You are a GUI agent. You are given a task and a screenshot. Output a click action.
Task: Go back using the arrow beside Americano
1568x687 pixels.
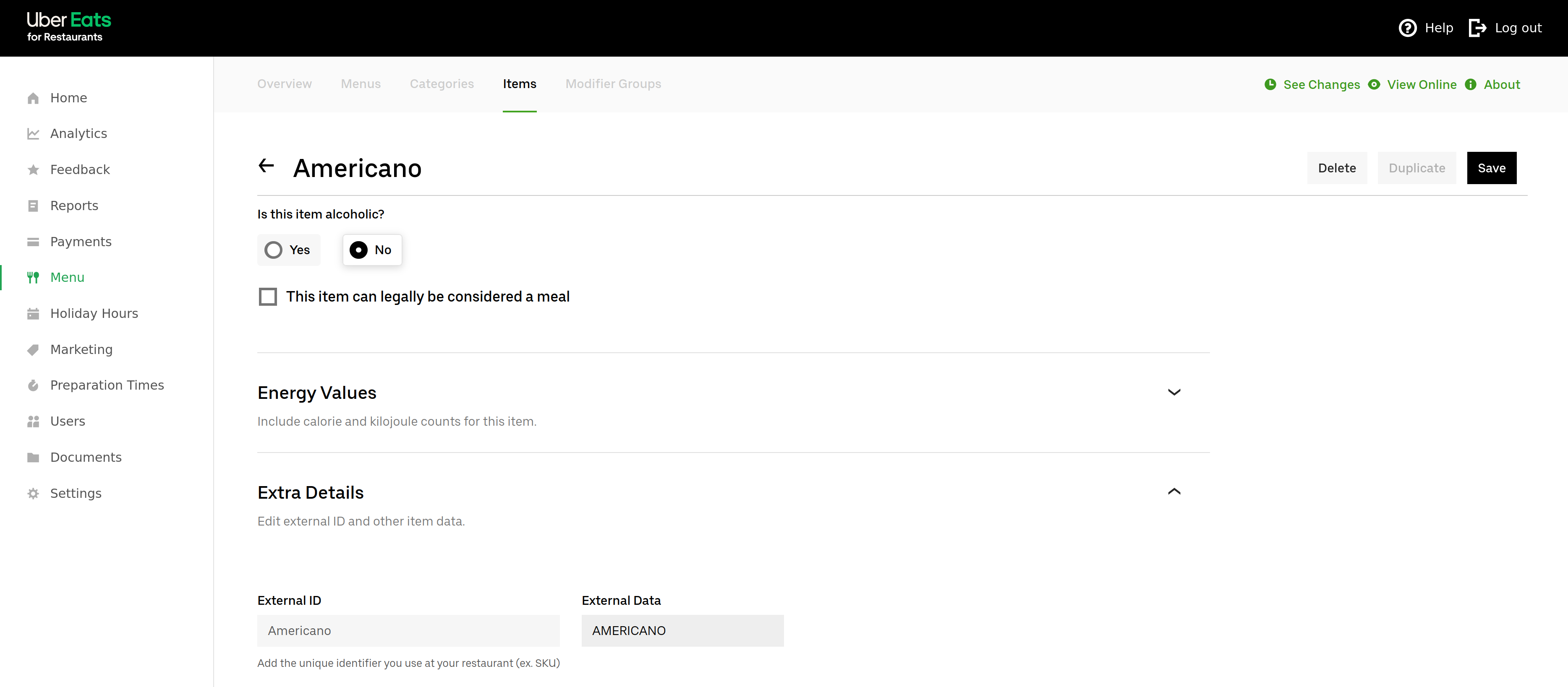click(x=266, y=166)
